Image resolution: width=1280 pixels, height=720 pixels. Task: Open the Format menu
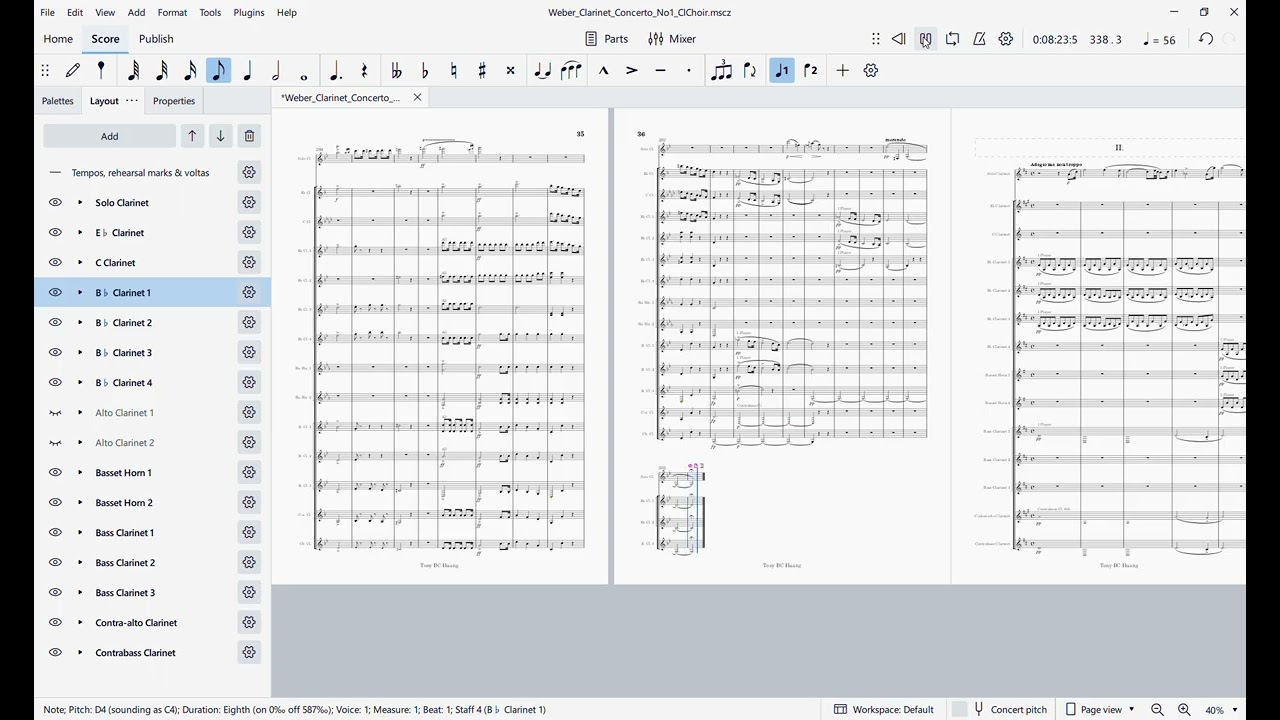(x=172, y=12)
